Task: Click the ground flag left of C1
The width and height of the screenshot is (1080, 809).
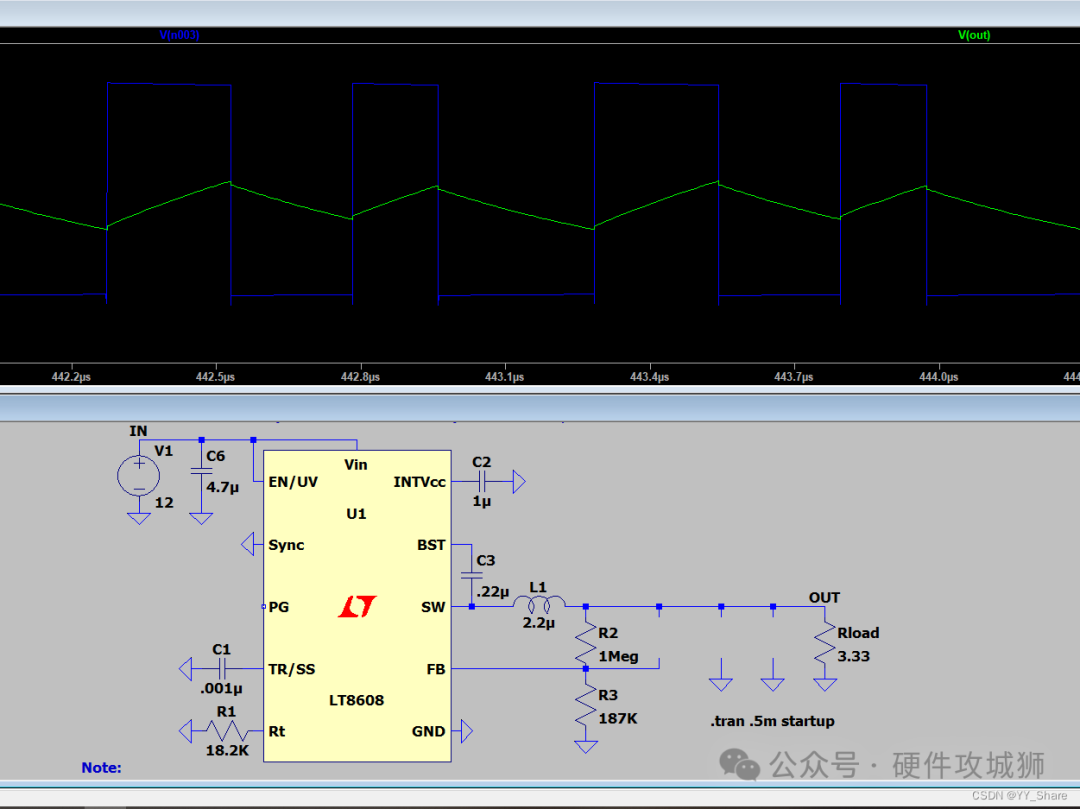Action: coord(185,669)
